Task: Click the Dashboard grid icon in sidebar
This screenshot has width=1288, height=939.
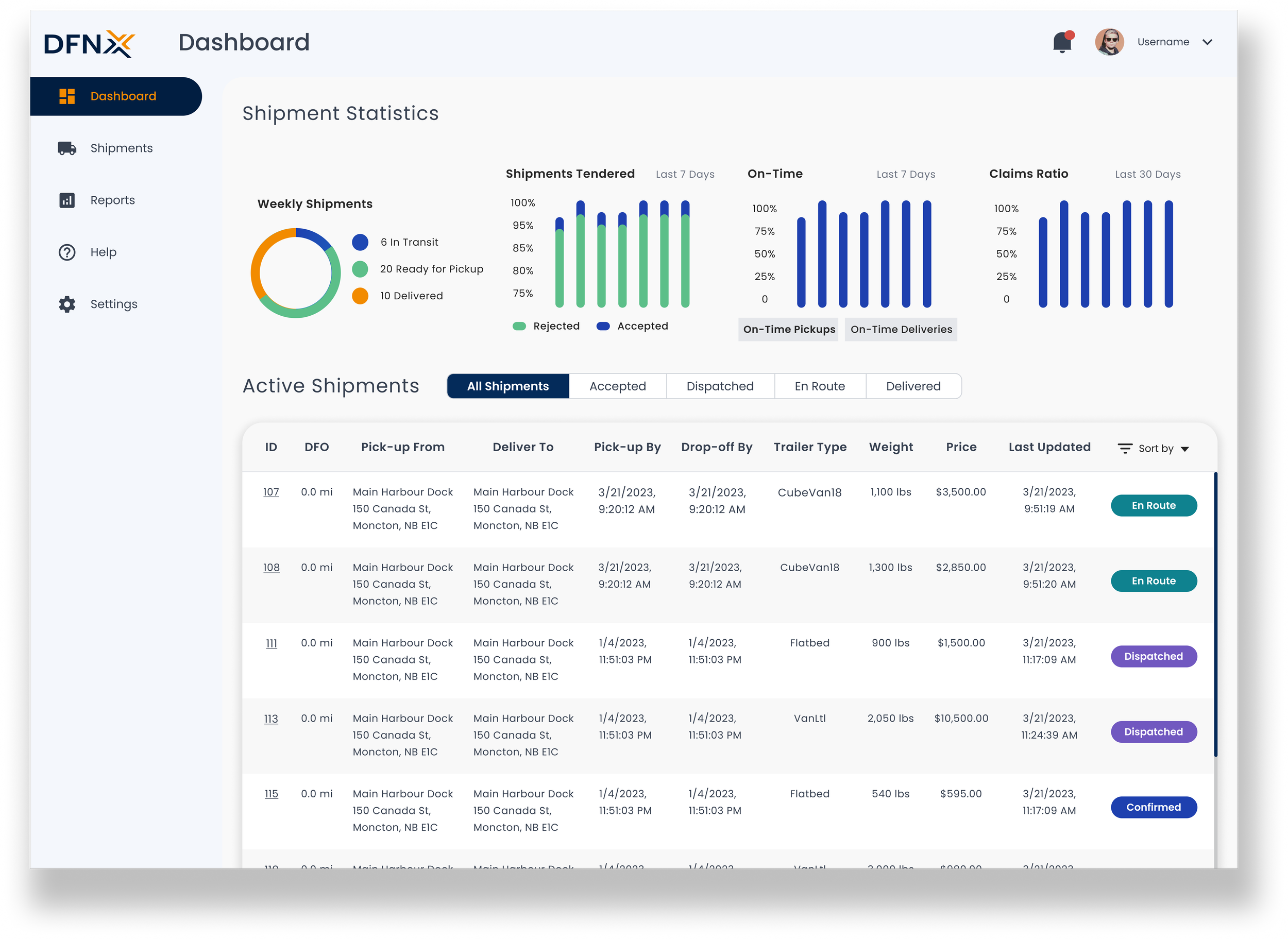Action: point(67,96)
